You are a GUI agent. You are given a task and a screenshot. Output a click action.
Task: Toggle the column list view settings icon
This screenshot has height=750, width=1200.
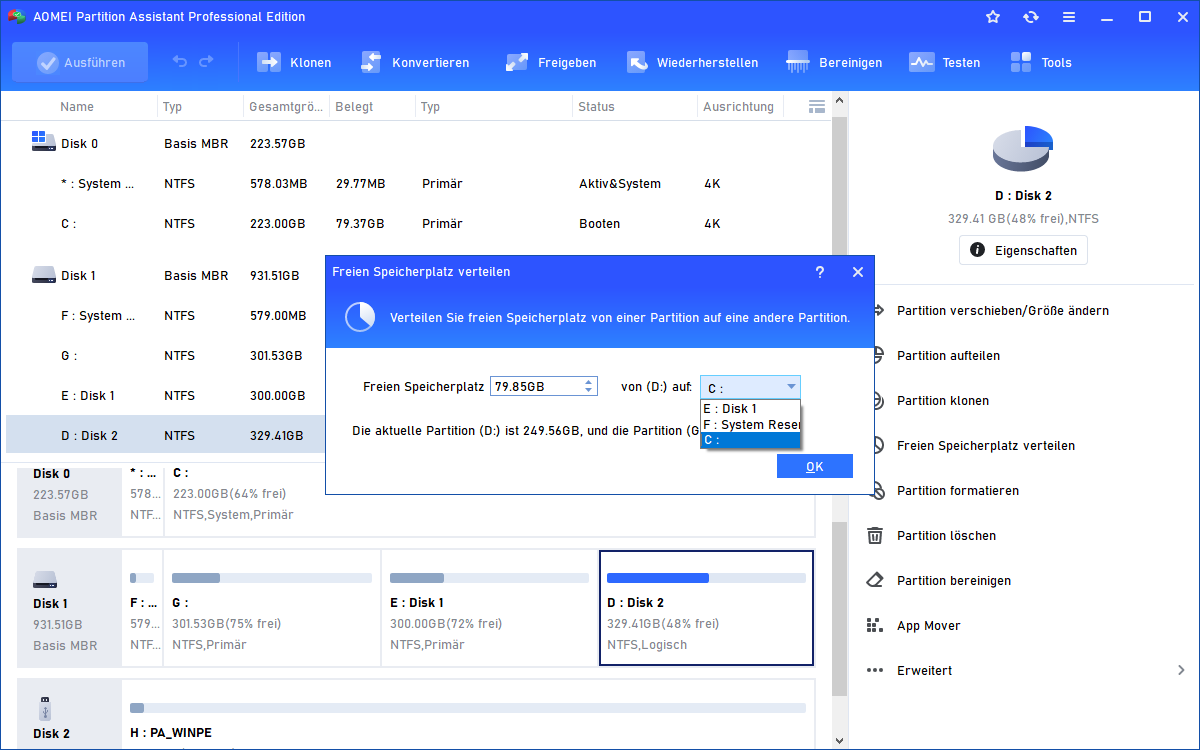tap(817, 106)
